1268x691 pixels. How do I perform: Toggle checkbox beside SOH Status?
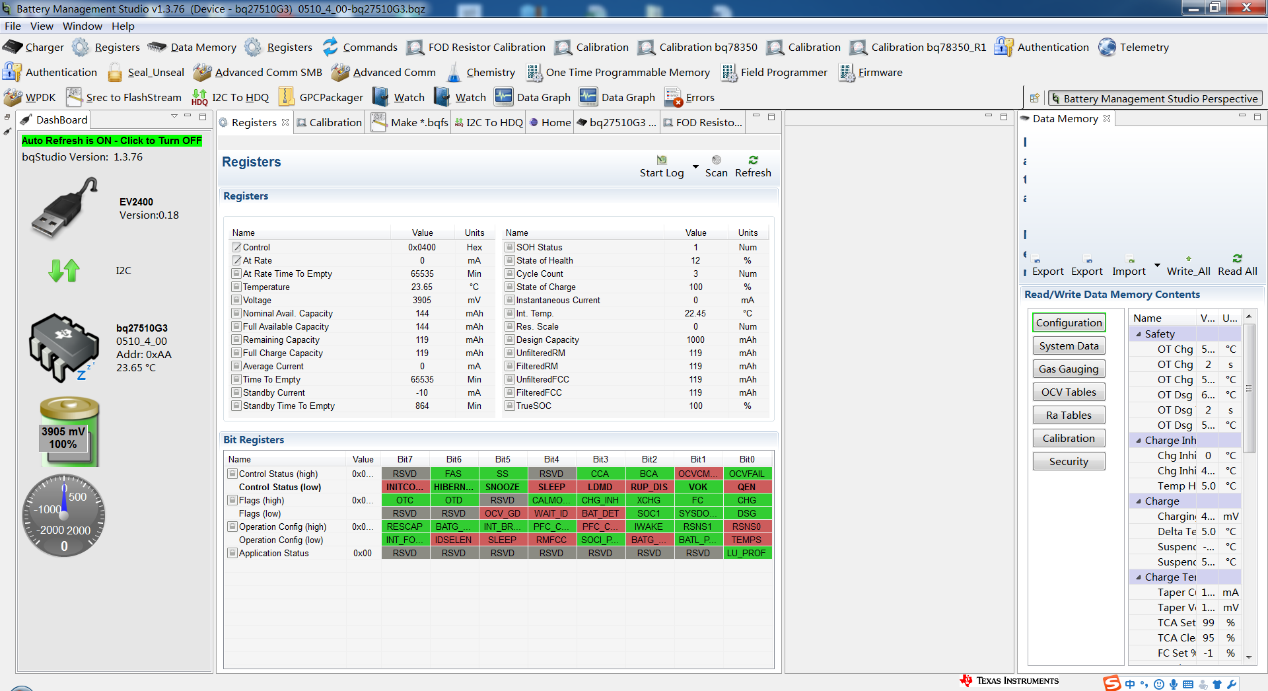pyautogui.click(x=510, y=247)
